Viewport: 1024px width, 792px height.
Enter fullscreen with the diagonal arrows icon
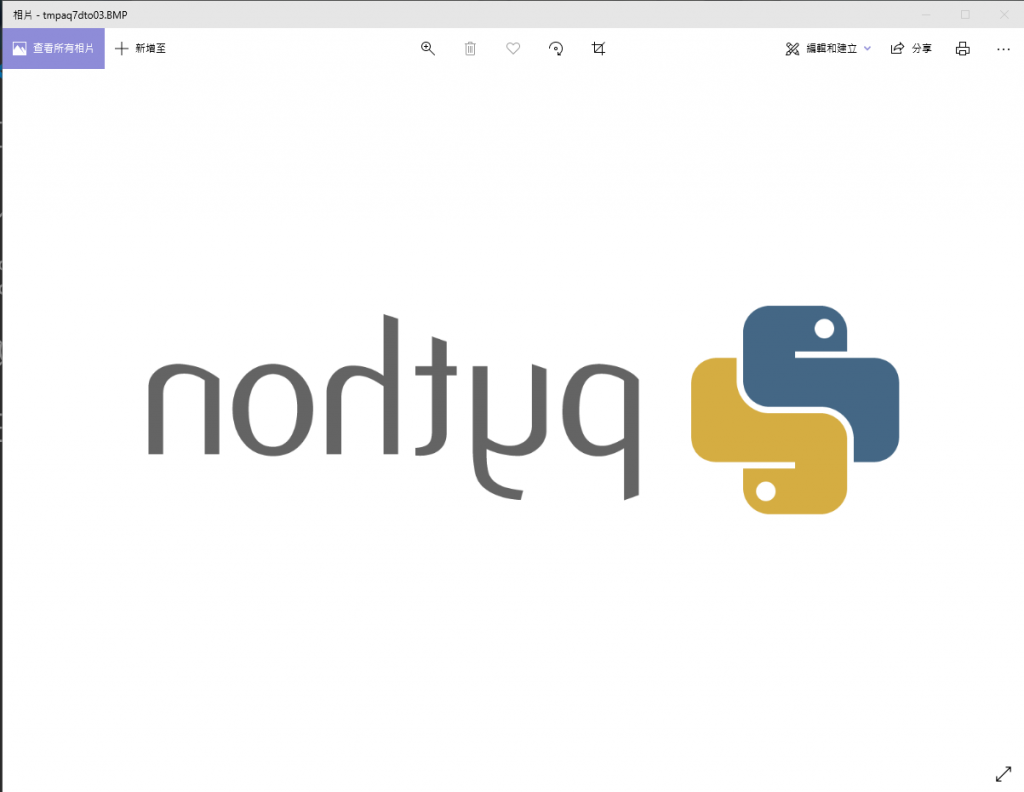pyautogui.click(x=1003, y=774)
